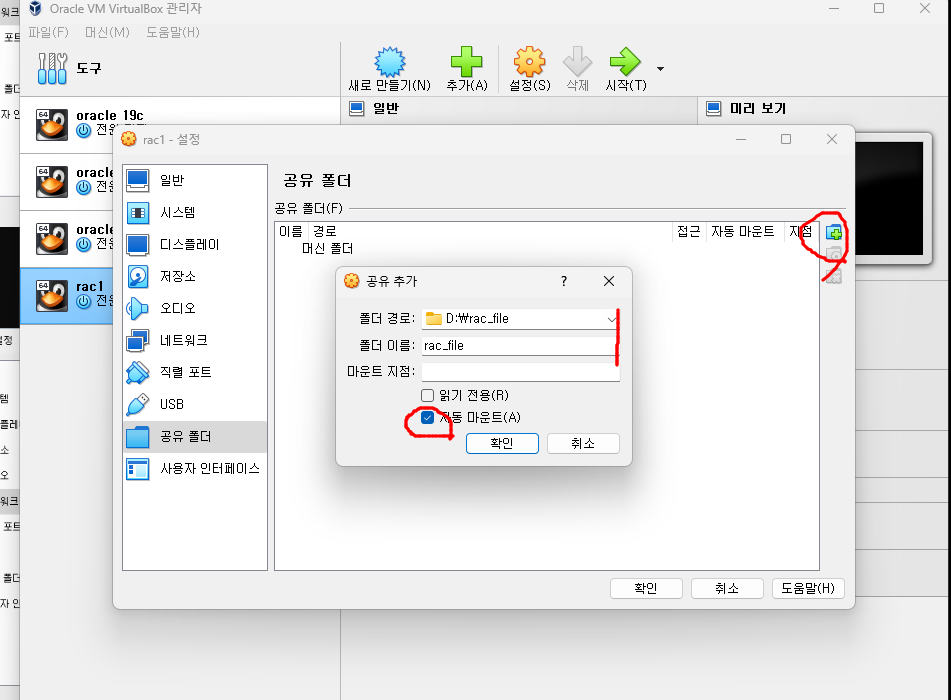Viewport: 951px width, 700px height.
Task: Open 시스템 settings category
Action: [195, 212]
